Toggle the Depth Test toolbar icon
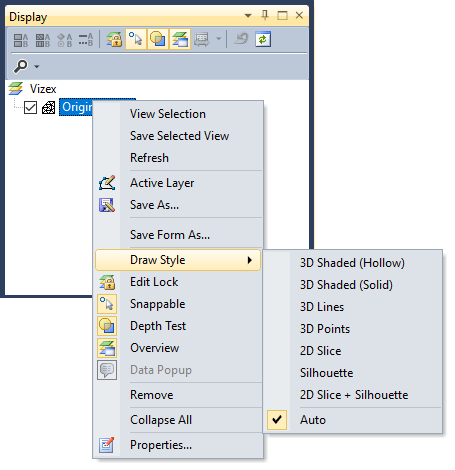This screenshot has height=470, width=455. click(x=158, y=39)
